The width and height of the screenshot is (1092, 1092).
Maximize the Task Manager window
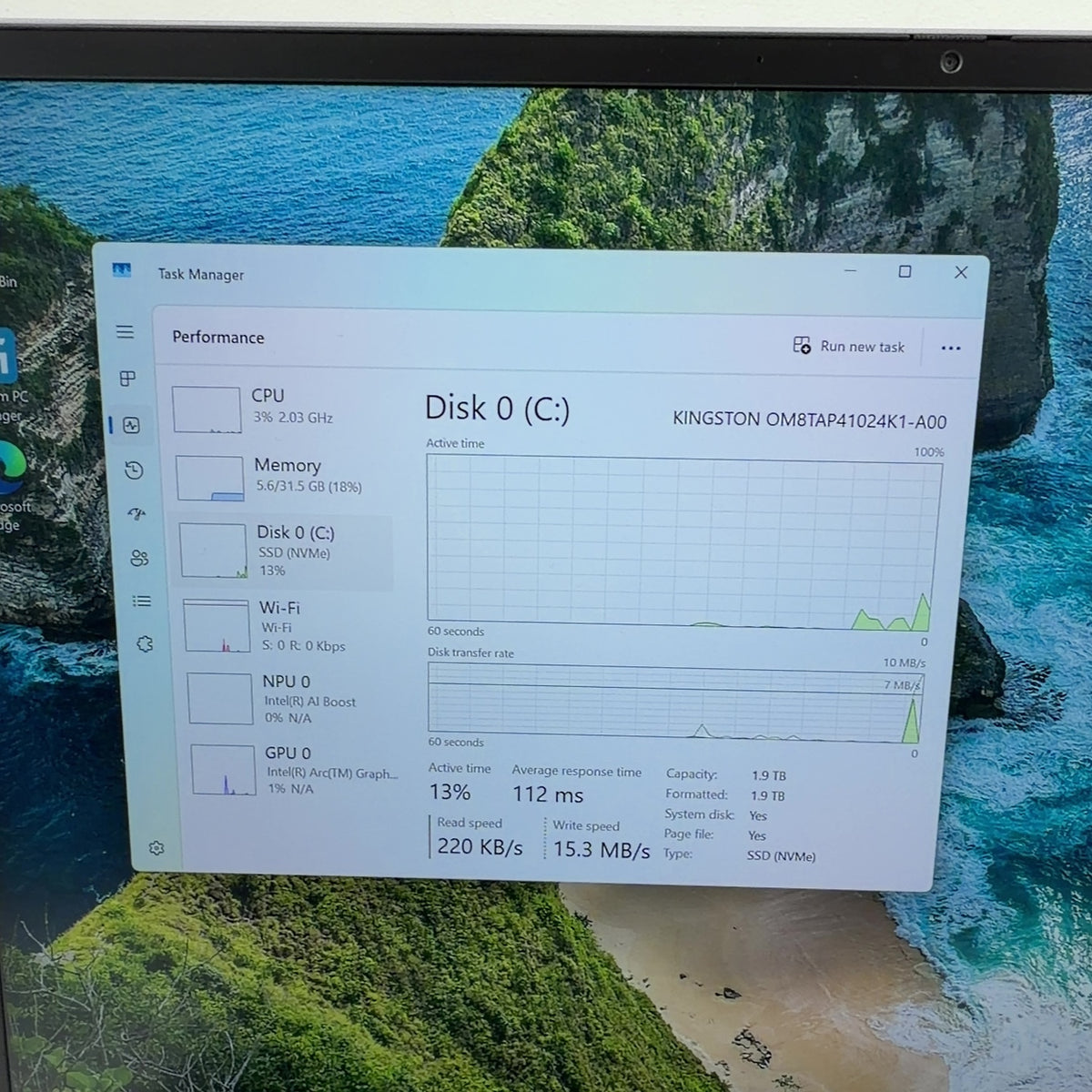tap(905, 271)
